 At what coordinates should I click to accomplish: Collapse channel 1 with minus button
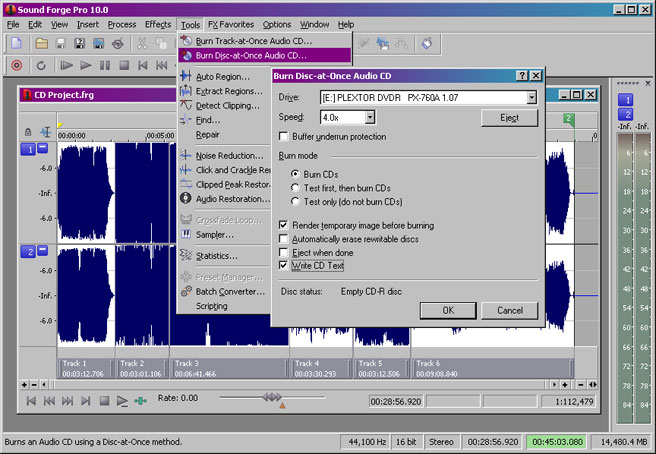point(43,148)
